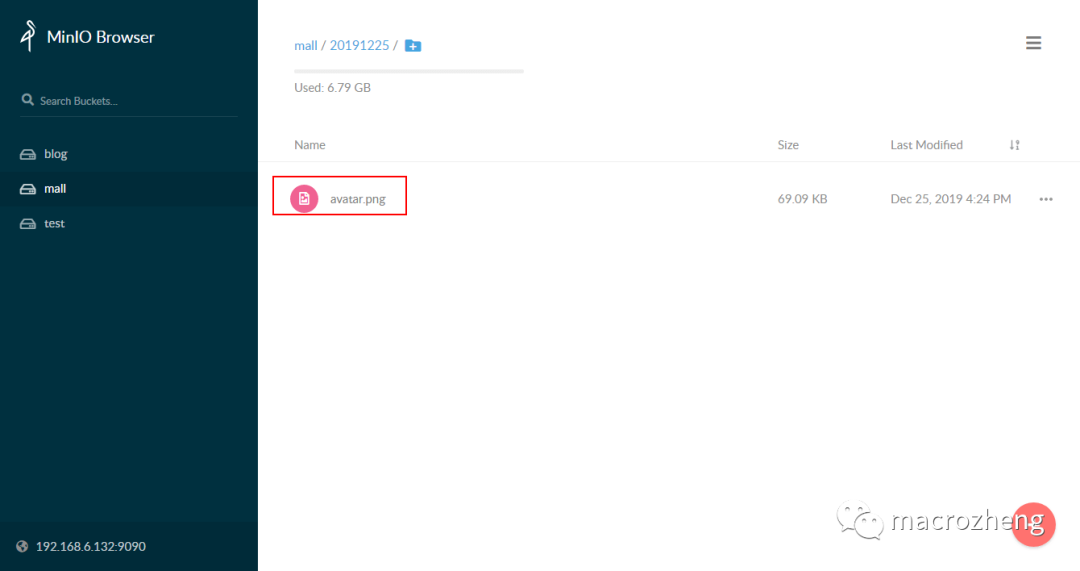
Task: Select the pink file icon of avatar.png
Action: click(304, 198)
